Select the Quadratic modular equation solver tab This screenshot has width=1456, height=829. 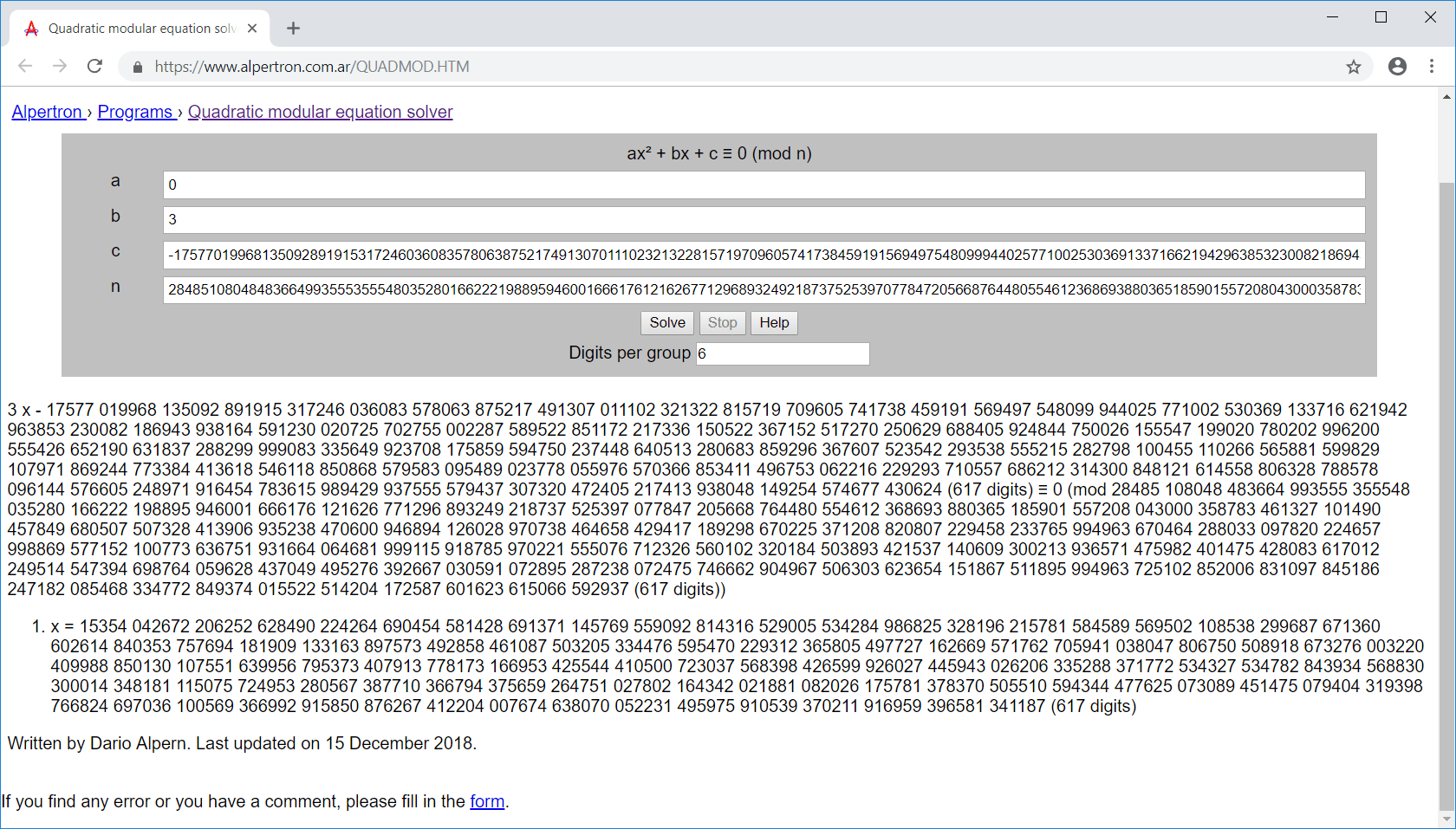[x=139, y=29]
